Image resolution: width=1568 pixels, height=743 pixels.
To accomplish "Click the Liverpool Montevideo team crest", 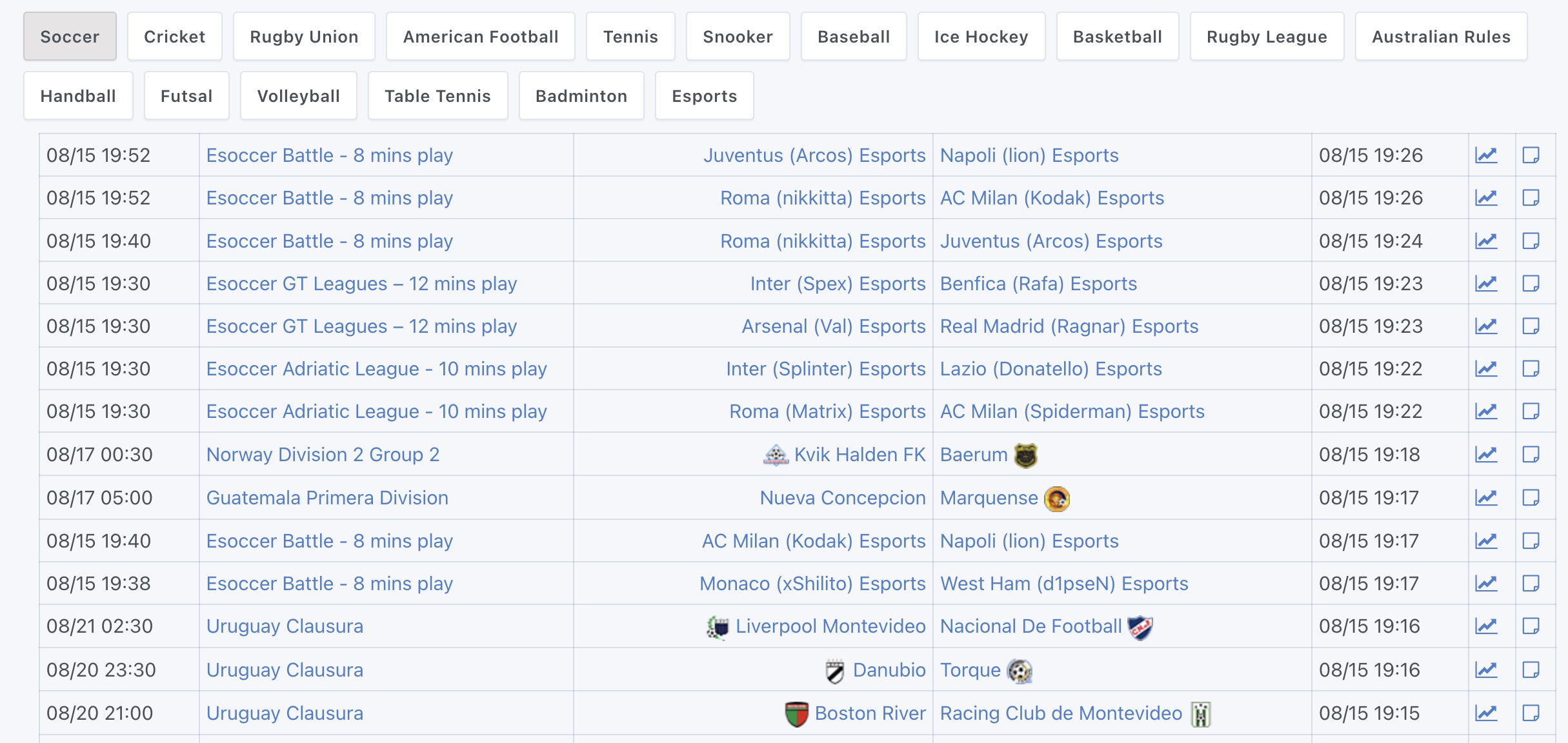I will (718, 627).
